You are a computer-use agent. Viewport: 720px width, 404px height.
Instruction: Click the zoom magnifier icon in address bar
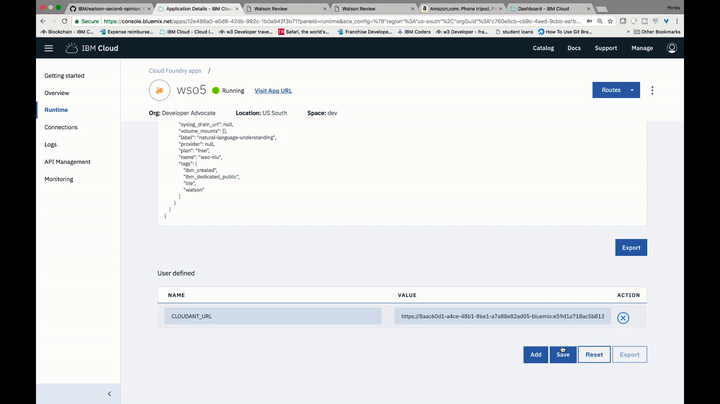pos(600,21)
